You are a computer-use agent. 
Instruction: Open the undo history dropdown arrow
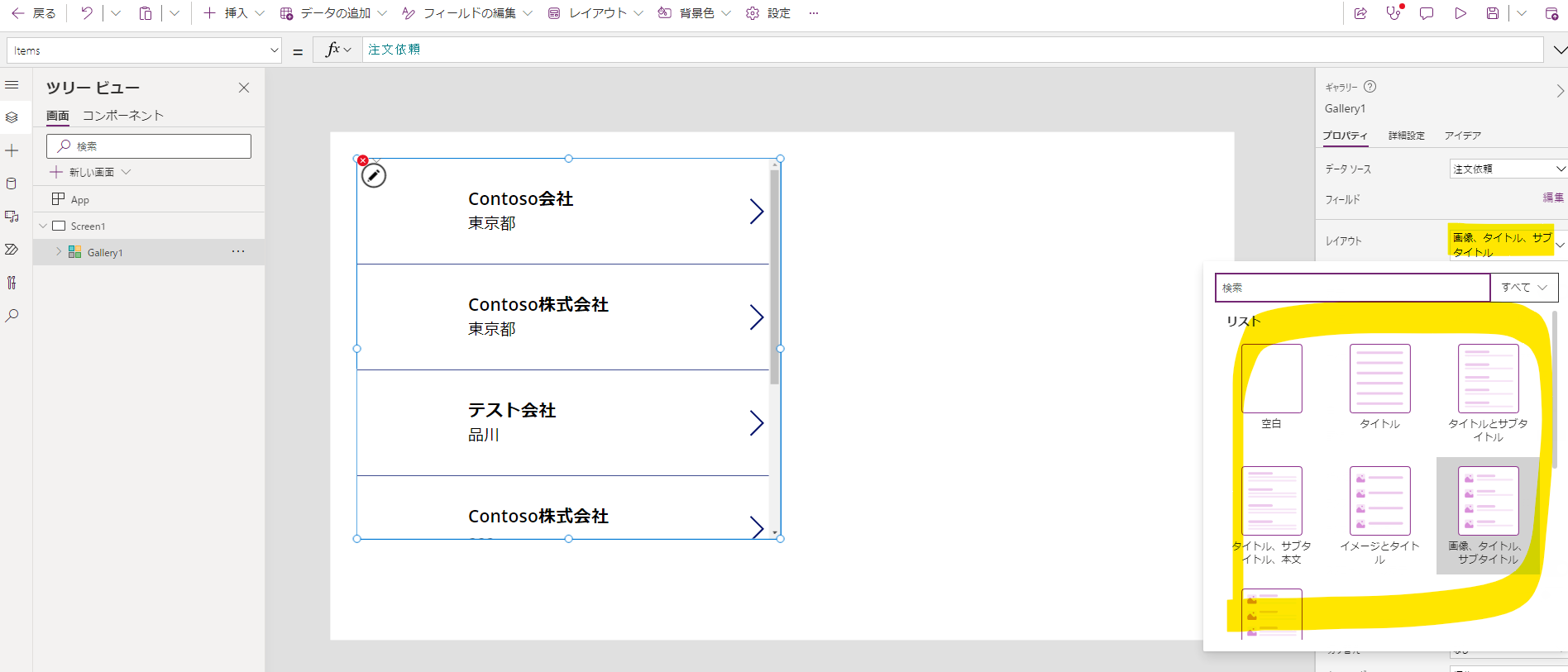point(116,13)
